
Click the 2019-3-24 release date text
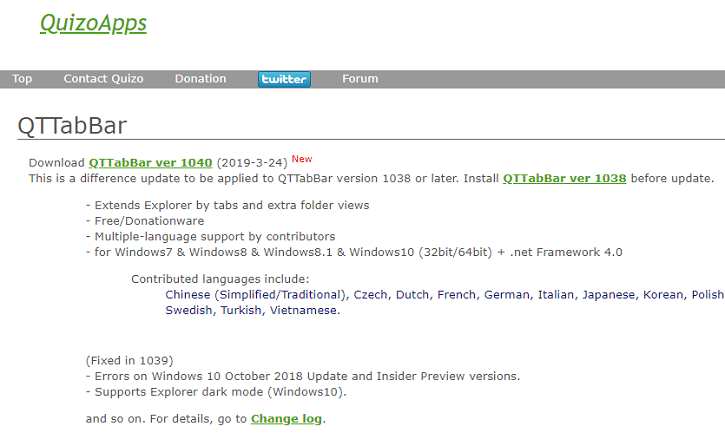pyautogui.click(x=252, y=163)
